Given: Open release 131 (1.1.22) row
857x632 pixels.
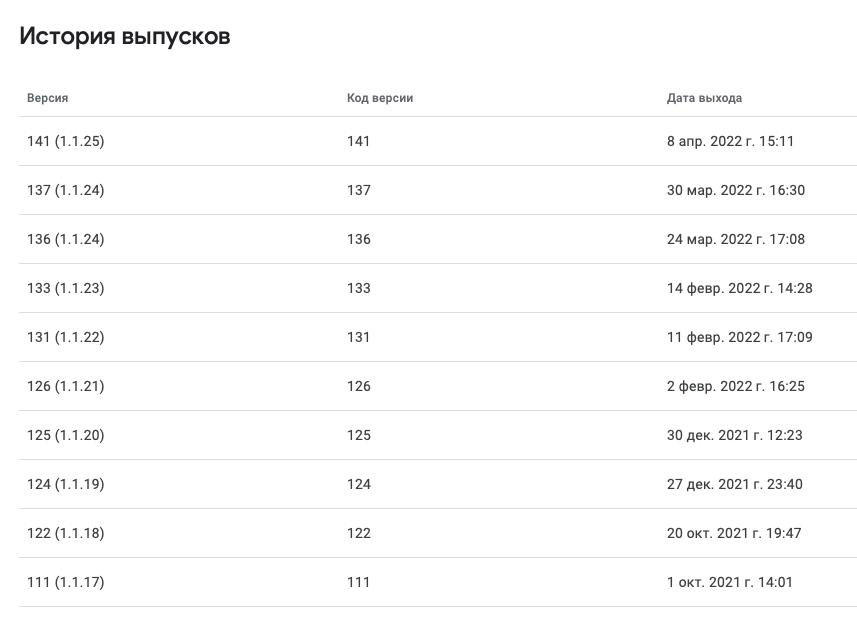Looking at the screenshot, I should pyautogui.click(x=438, y=337).
